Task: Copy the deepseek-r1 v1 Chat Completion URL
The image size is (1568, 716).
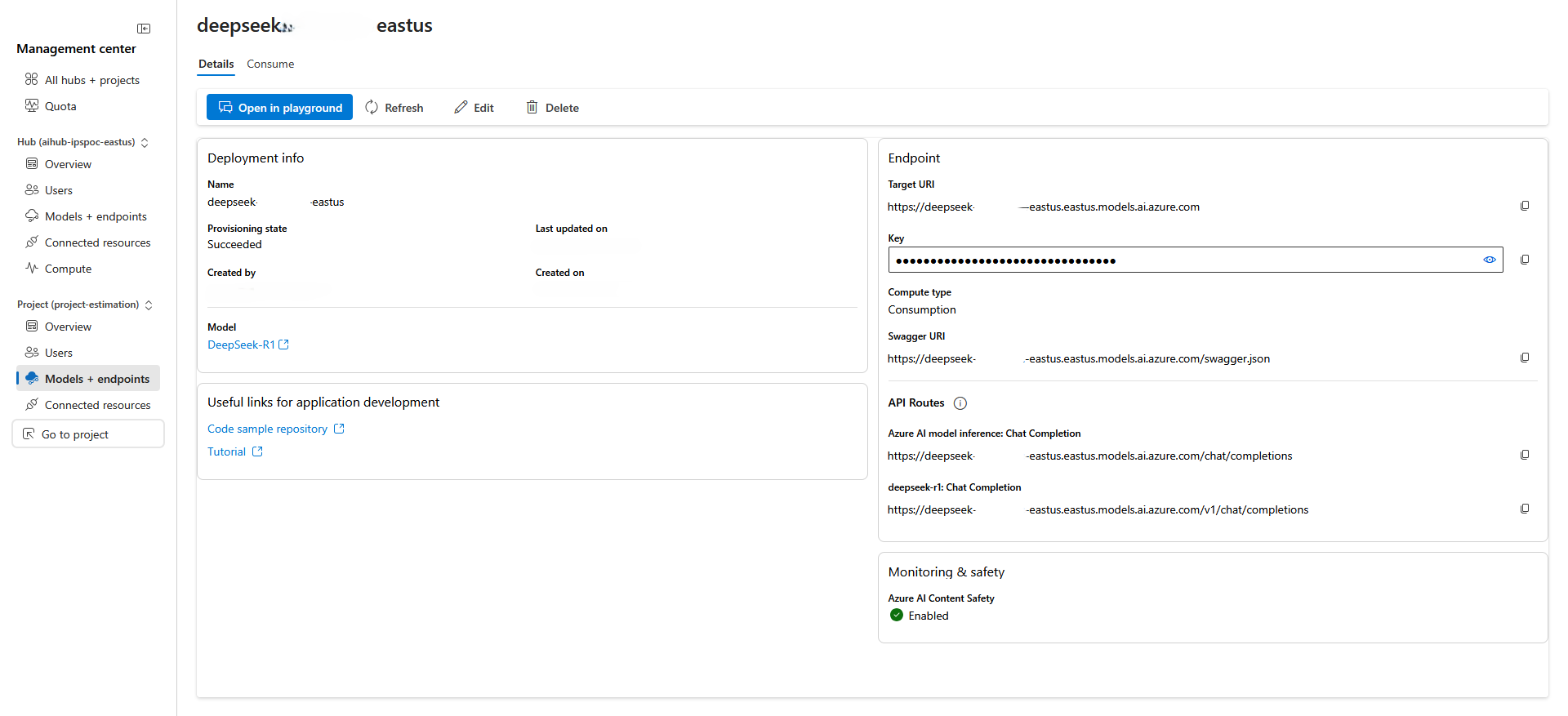Action: (1525, 509)
